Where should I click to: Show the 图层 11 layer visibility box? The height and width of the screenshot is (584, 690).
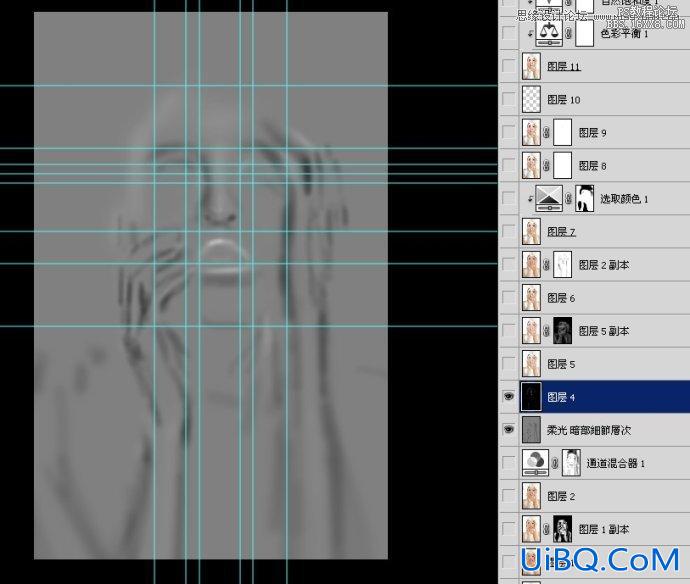coord(508,66)
